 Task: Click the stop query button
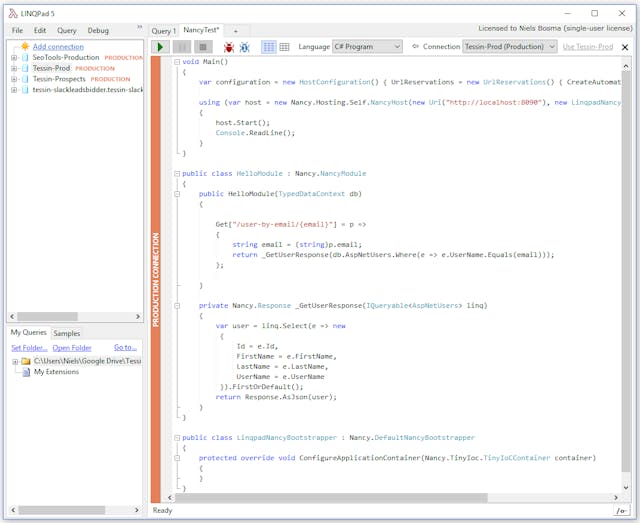click(x=203, y=47)
